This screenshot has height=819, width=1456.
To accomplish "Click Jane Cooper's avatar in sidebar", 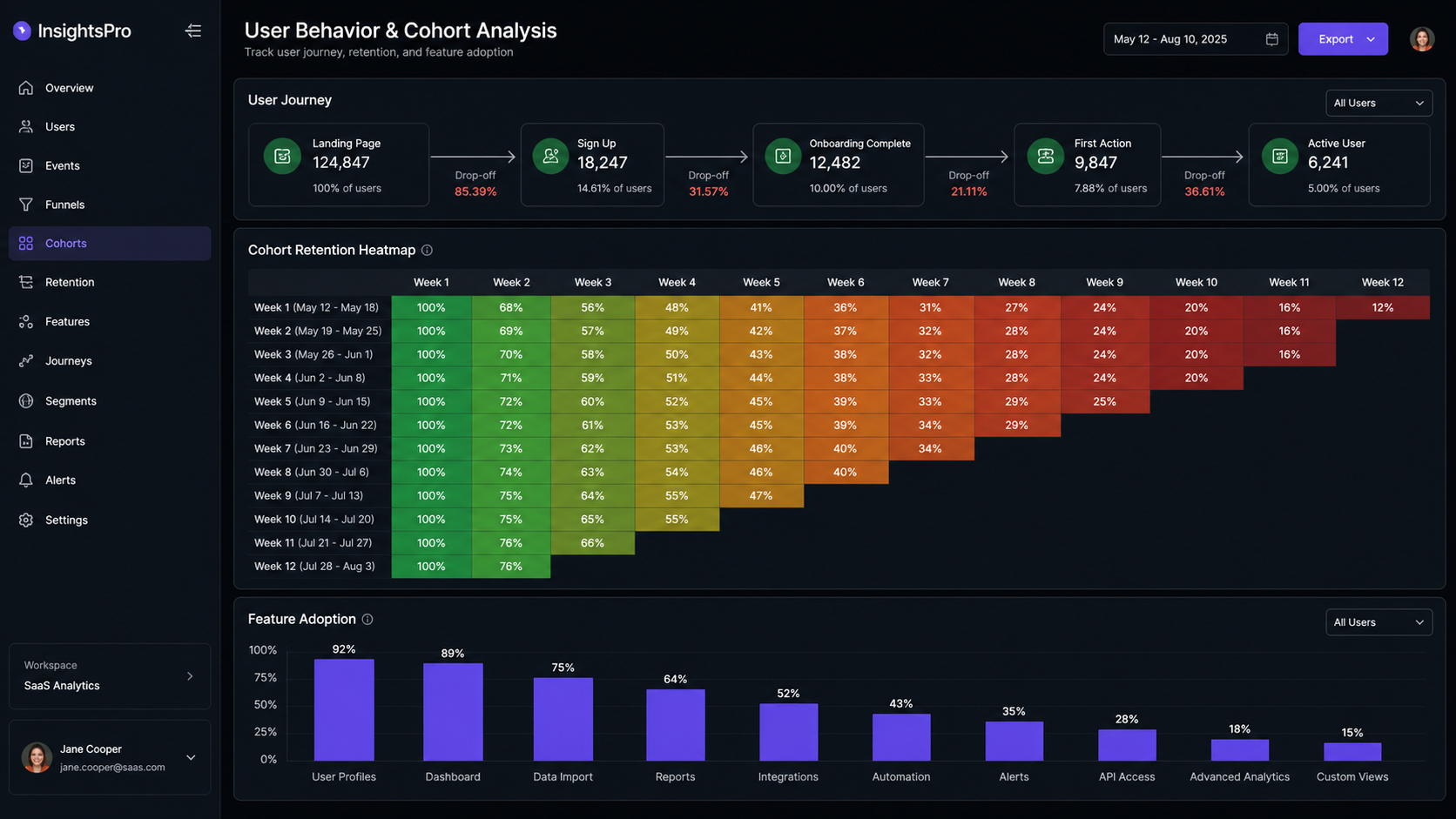I will pyautogui.click(x=37, y=757).
